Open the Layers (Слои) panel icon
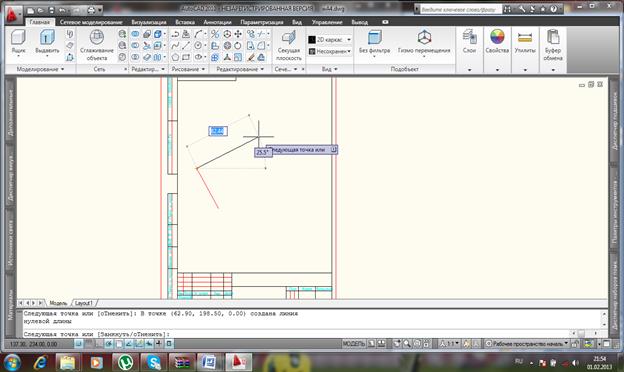 (470, 41)
